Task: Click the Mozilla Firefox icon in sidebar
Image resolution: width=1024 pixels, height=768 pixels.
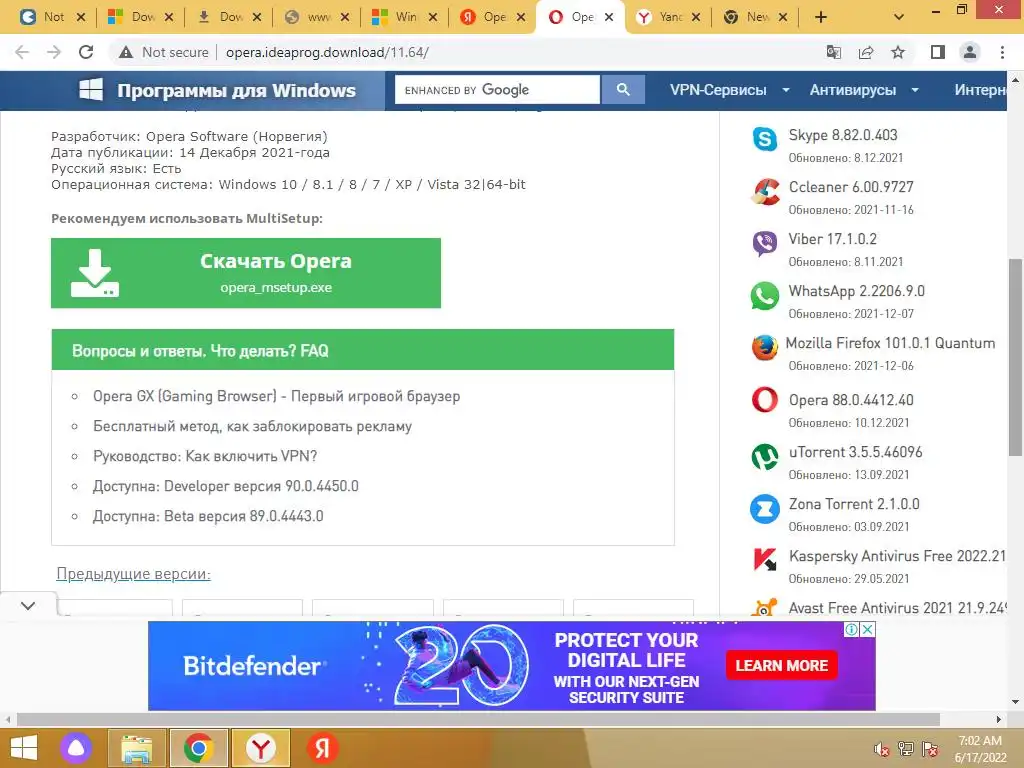Action: point(765,348)
